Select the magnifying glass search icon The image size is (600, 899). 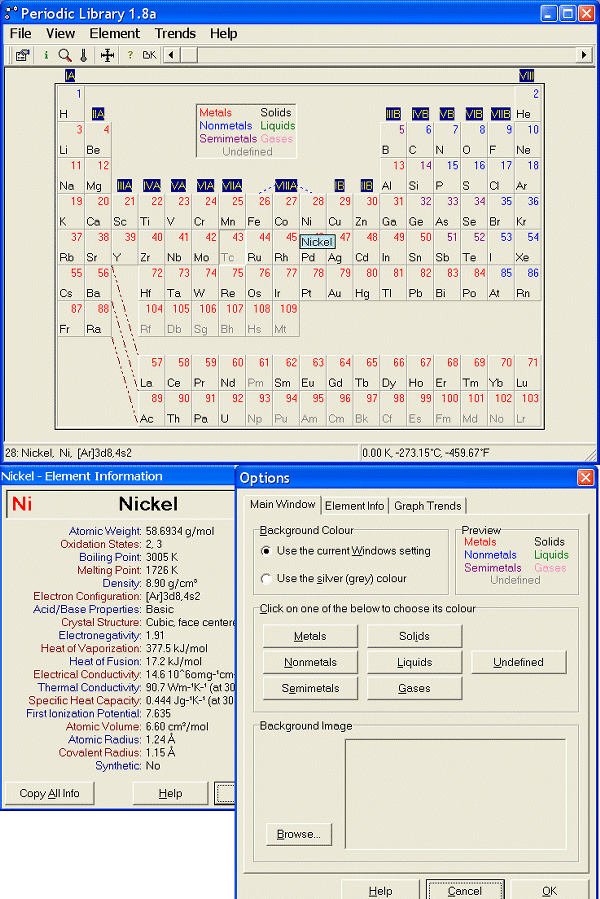[x=65, y=55]
